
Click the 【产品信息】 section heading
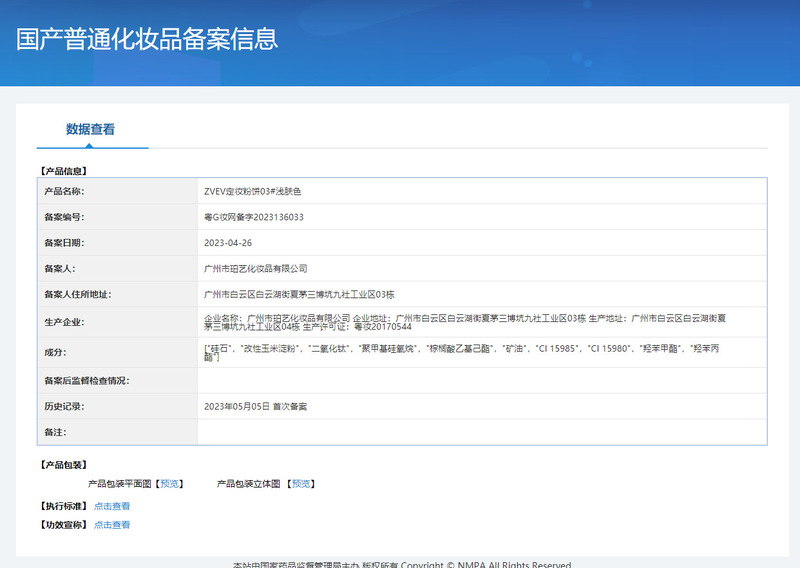[63, 171]
